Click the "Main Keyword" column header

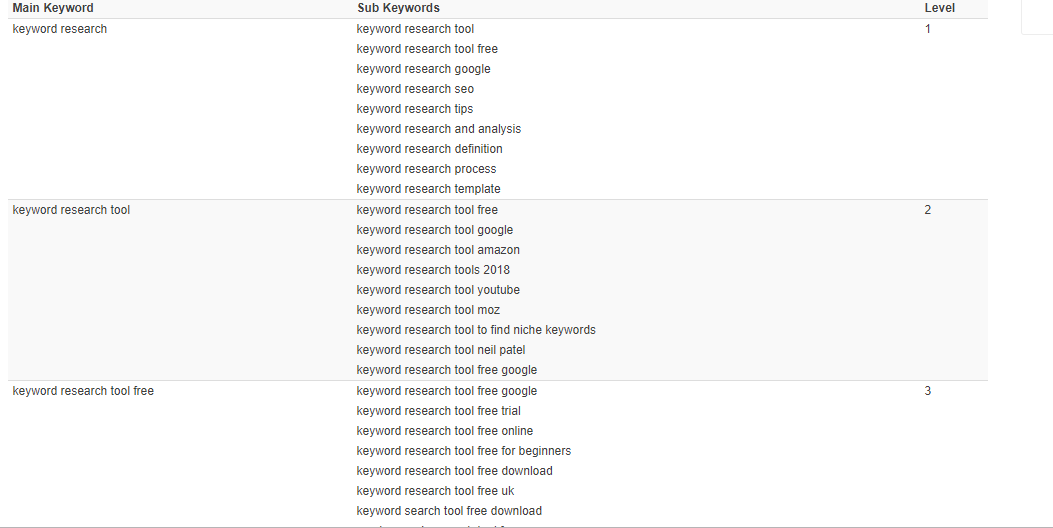(x=53, y=8)
